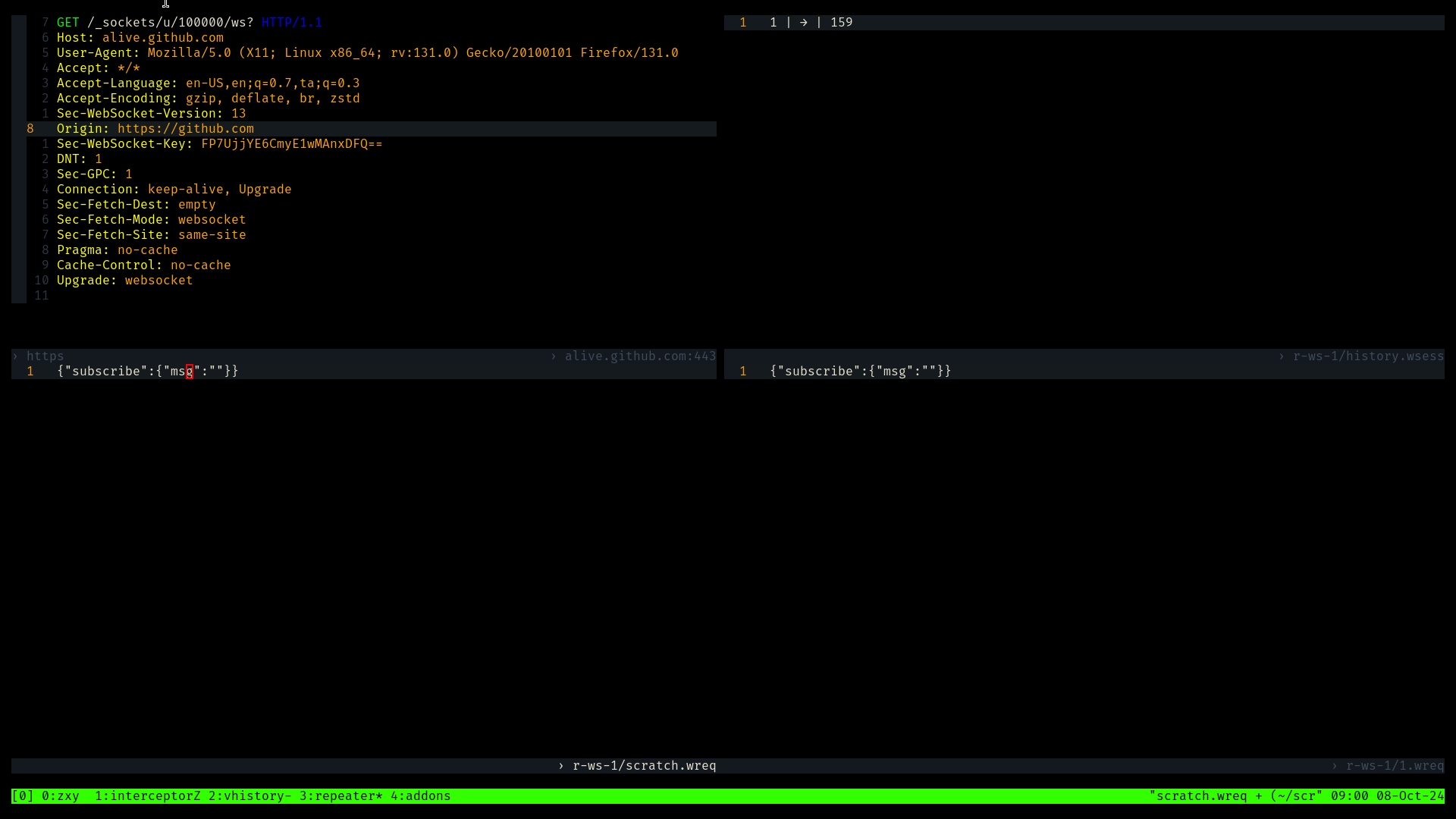The image size is (1456, 819).
Task: Click the 1:interceptorZ tmux window tab
Action: pyautogui.click(x=147, y=795)
